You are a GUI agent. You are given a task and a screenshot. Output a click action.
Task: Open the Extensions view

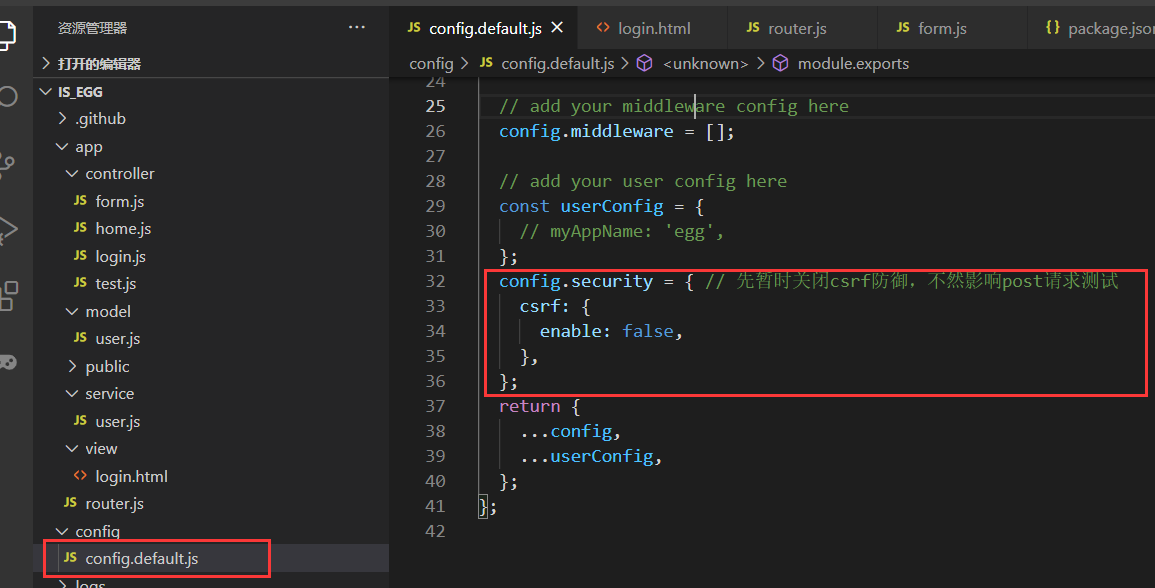click(10, 295)
